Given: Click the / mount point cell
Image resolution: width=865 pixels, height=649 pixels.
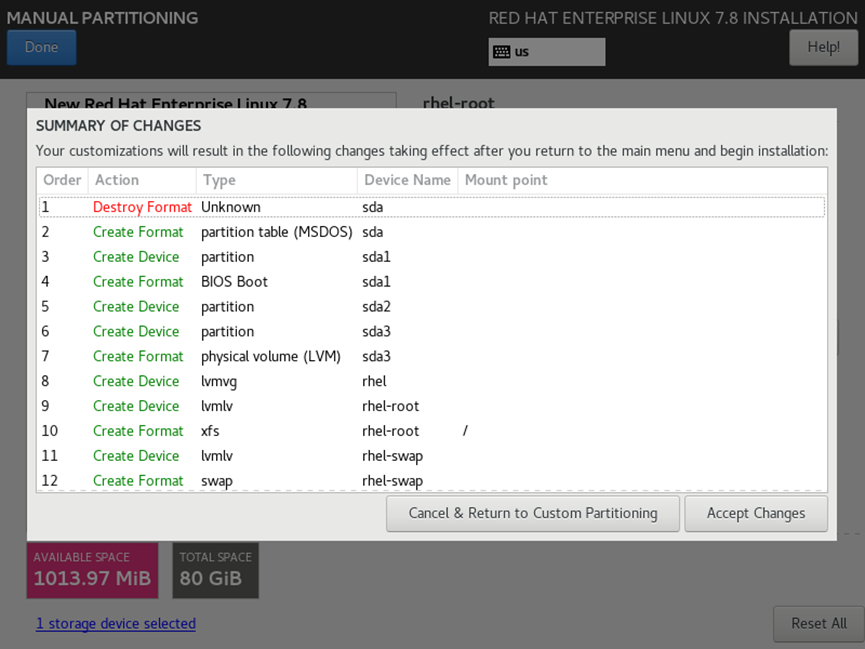Looking at the screenshot, I should (465, 430).
